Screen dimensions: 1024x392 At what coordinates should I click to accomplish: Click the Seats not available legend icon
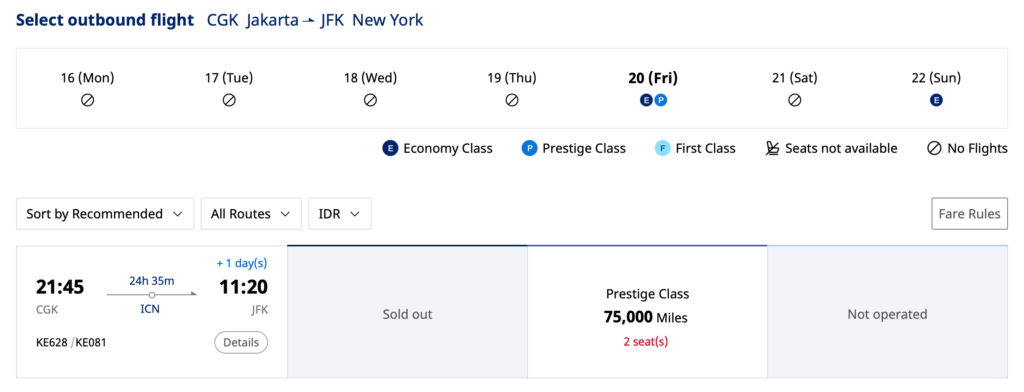(773, 148)
